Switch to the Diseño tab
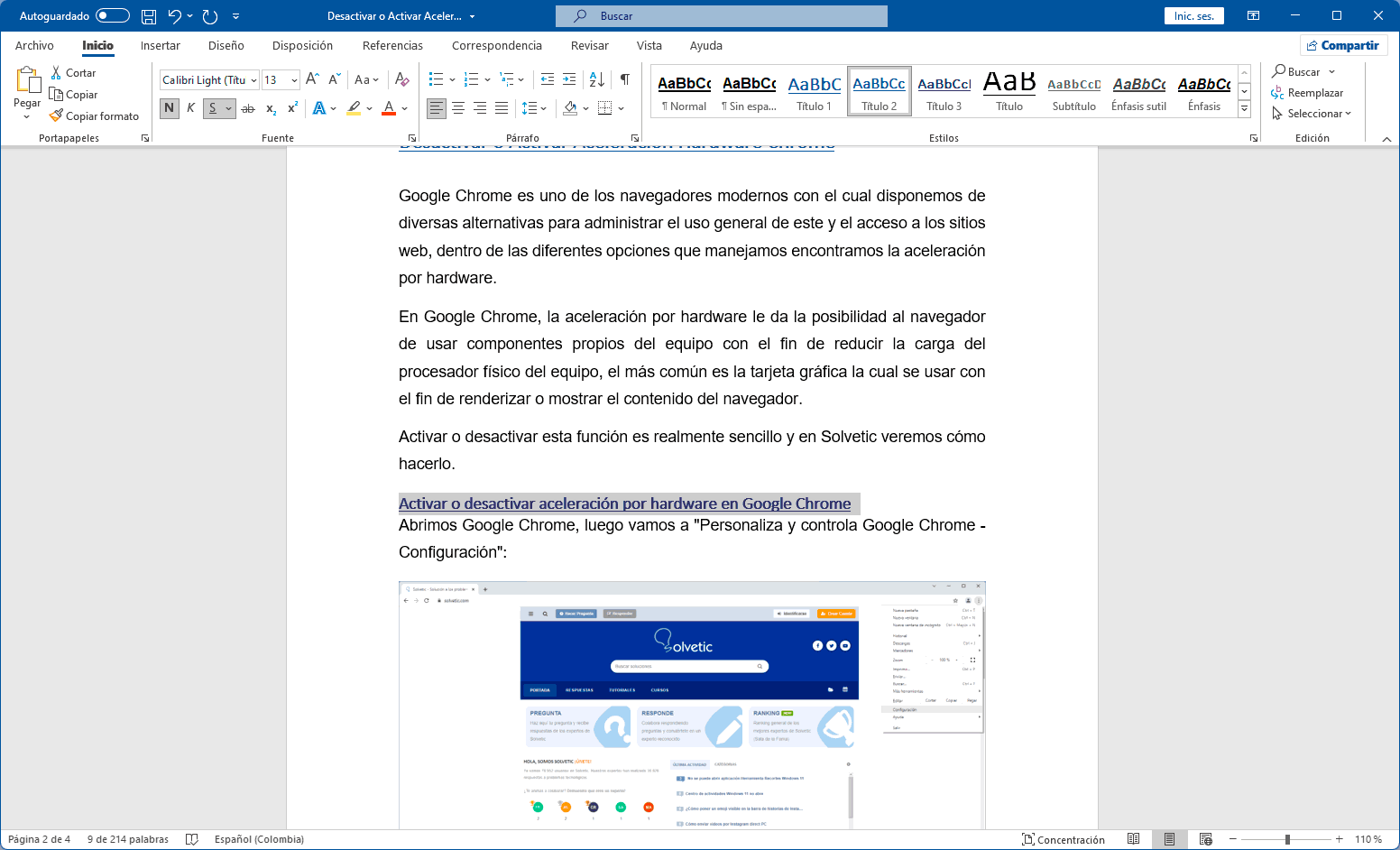 pyautogui.click(x=226, y=46)
